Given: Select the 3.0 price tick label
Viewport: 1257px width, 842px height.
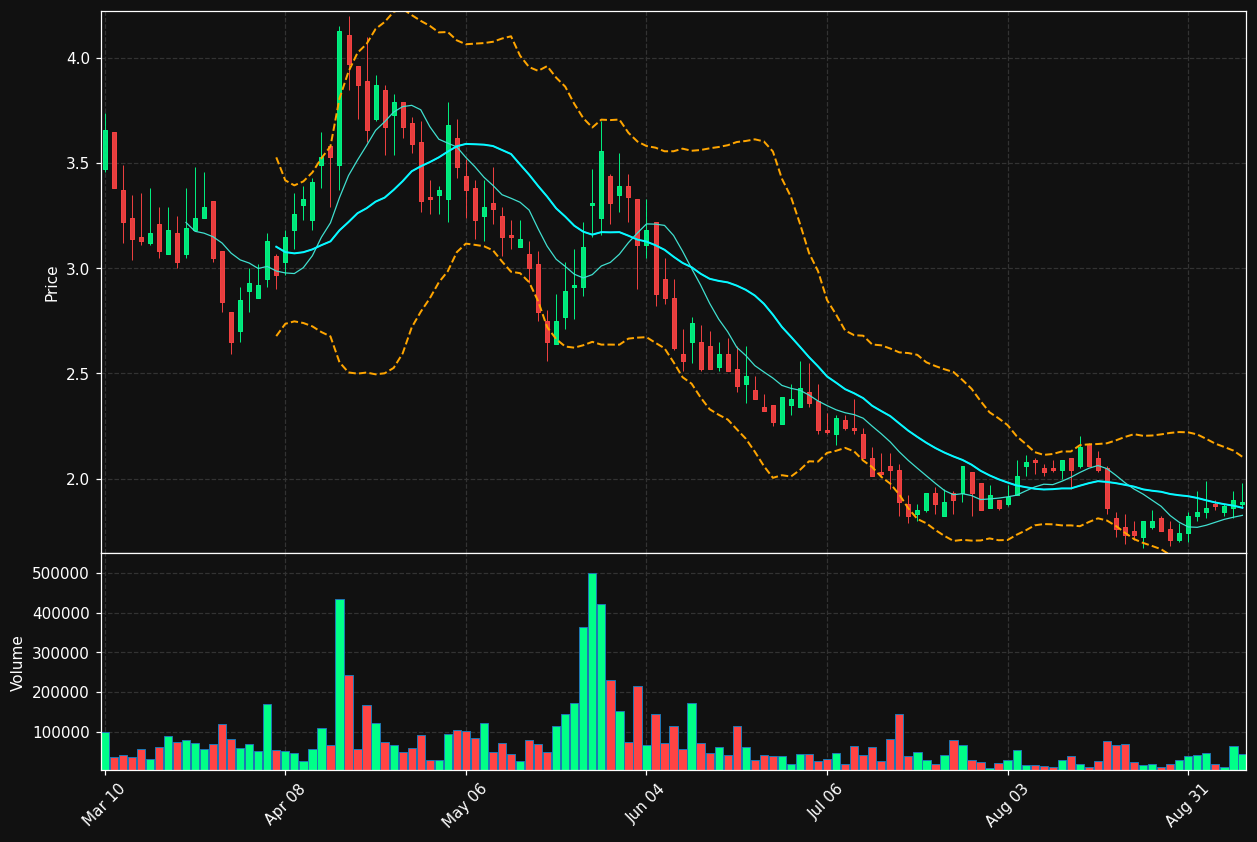Looking at the screenshot, I should pyautogui.click(x=77, y=269).
